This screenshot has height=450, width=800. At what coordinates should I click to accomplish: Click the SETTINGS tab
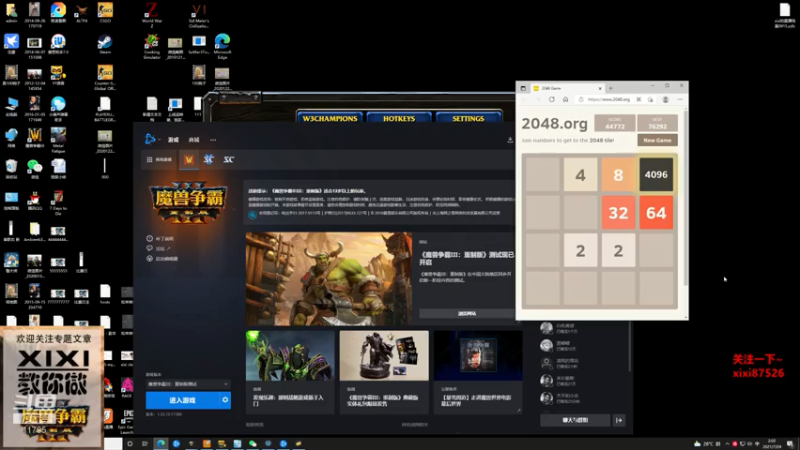[468, 118]
